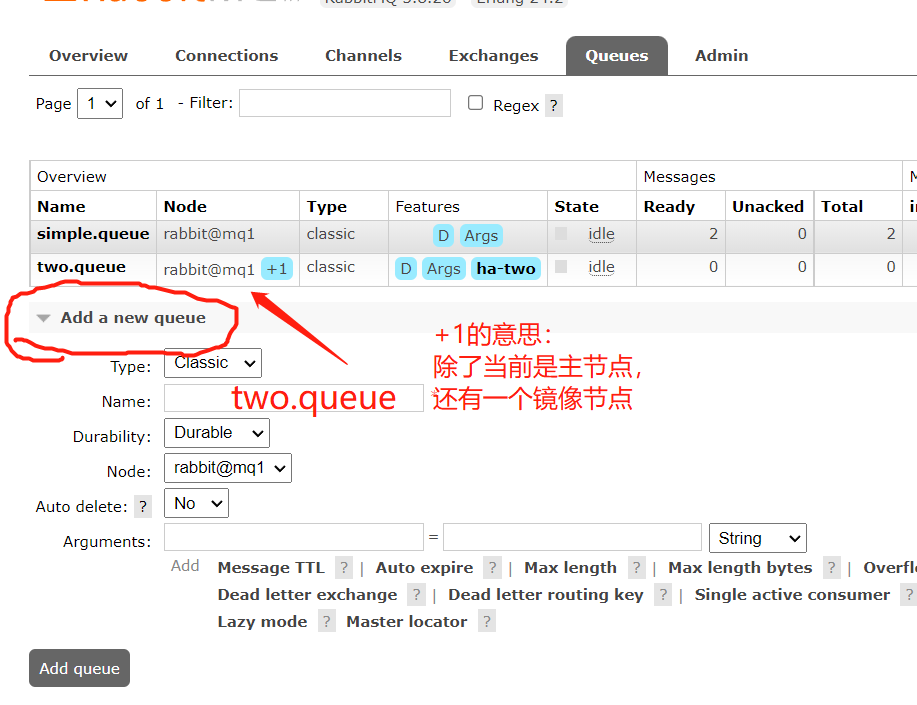The height and width of the screenshot is (705, 917).
Task: Open help for Dead letter routing key
Action: coord(663,594)
